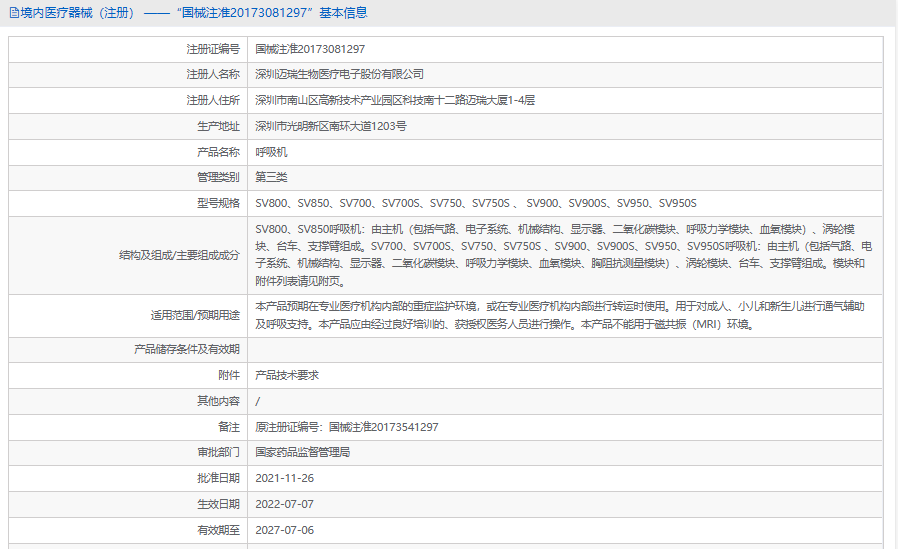The height and width of the screenshot is (549, 898).
Task: Select the slash value in 其他内容 row
Action: 257,401
